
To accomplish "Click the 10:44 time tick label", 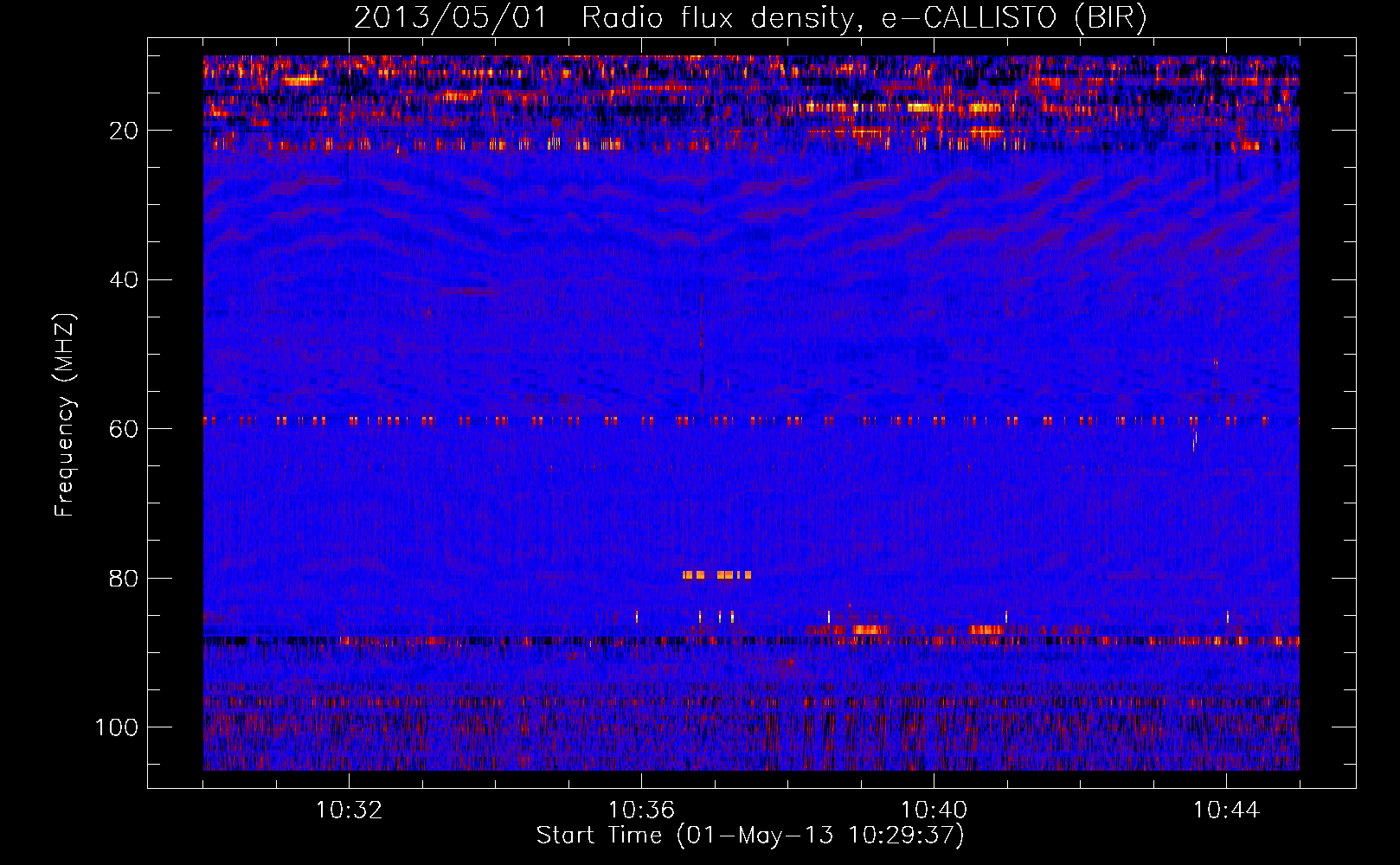I will click(1226, 811).
